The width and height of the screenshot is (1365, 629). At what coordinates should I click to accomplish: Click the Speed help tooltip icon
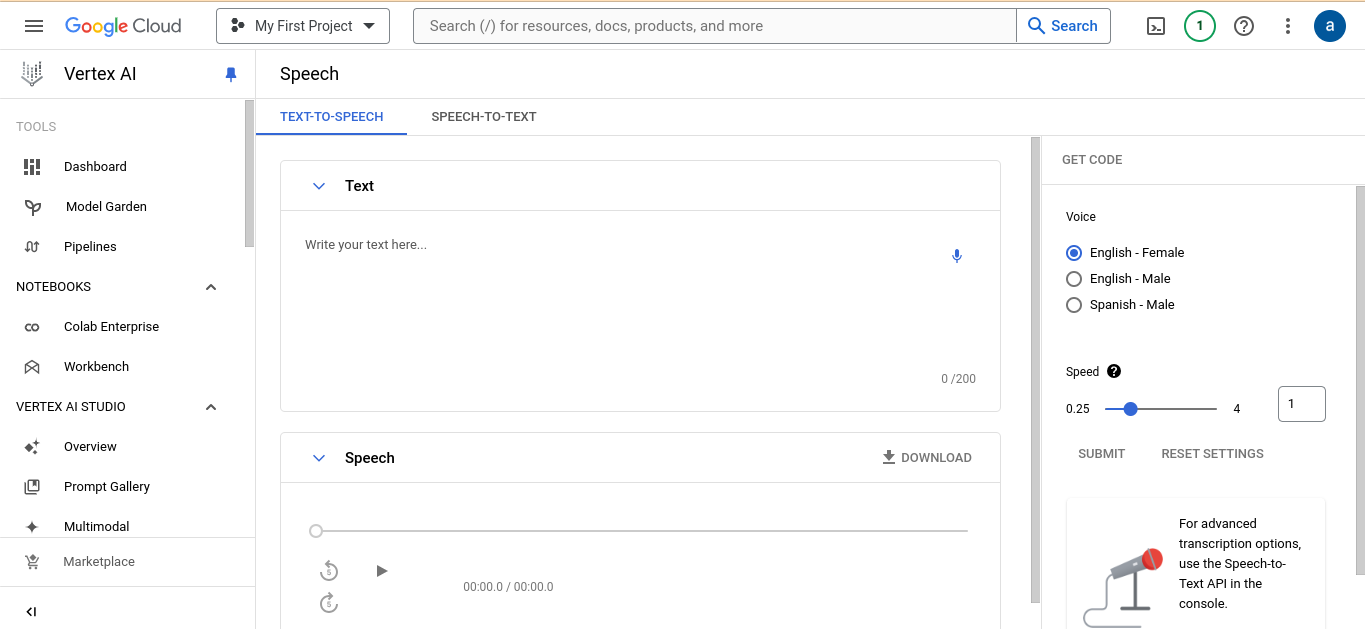point(1114,371)
